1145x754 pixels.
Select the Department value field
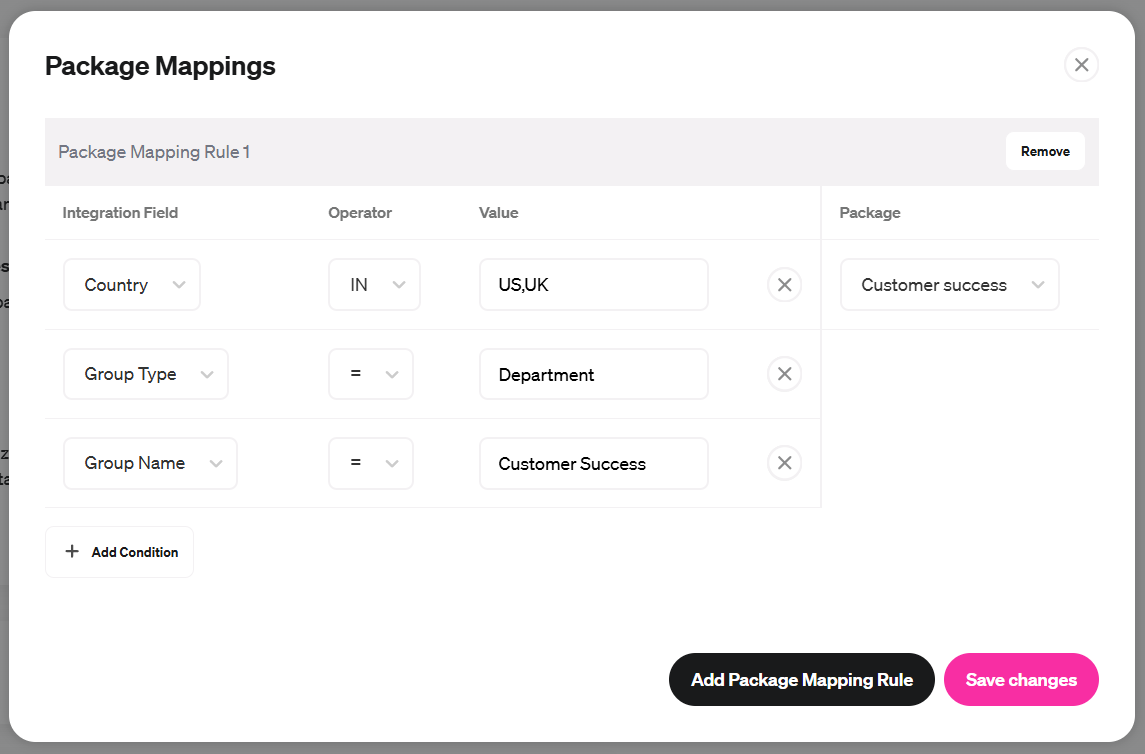(x=593, y=373)
